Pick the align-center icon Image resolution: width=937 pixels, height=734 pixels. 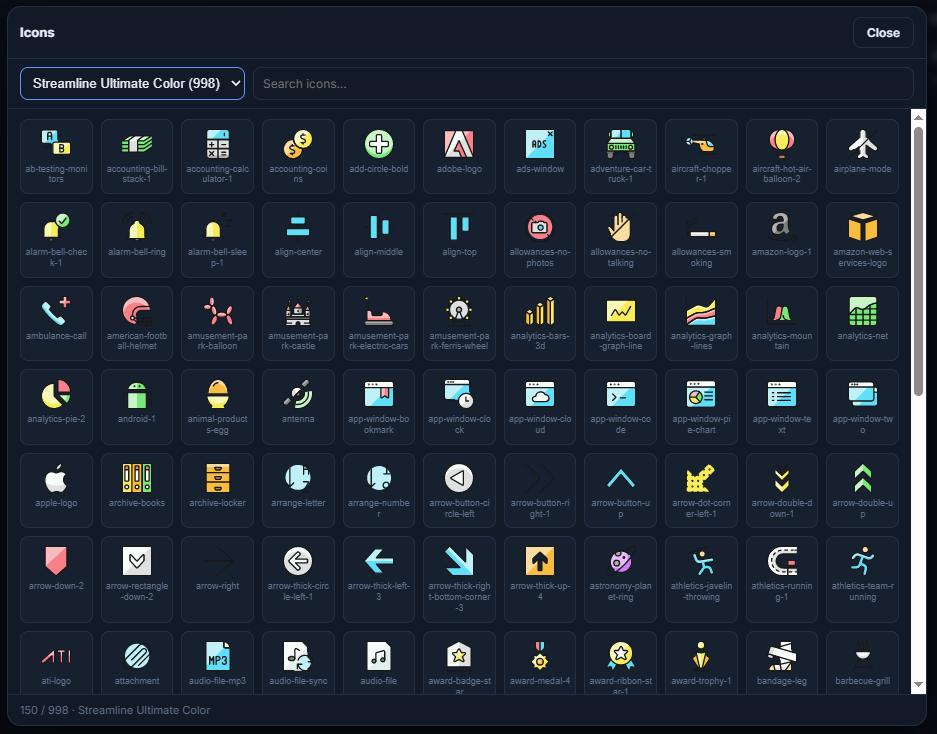(x=298, y=240)
